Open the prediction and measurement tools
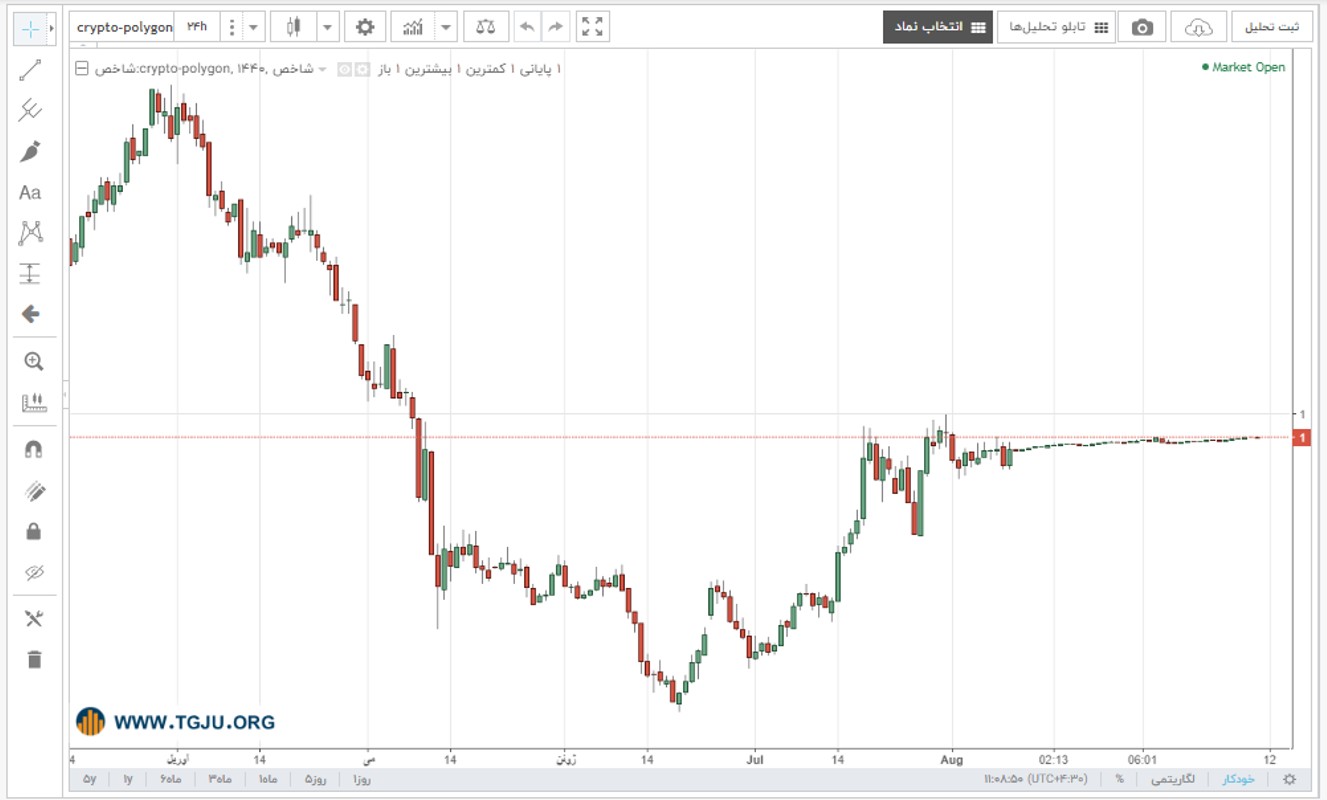The width and height of the screenshot is (1327, 800). pyautogui.click(x=30, y=274)
